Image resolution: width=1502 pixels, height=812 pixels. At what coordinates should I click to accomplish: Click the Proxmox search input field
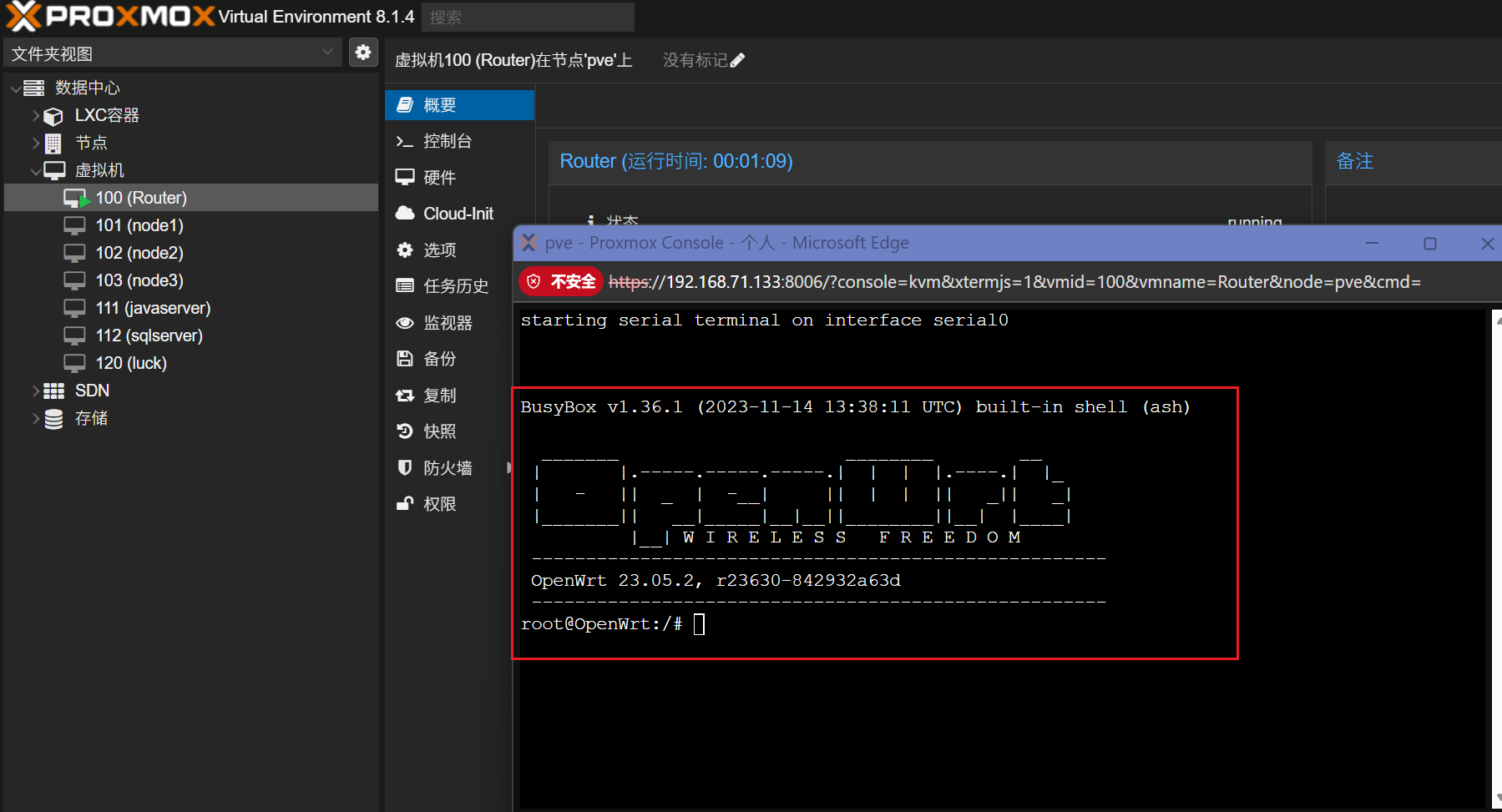point(528,18)
